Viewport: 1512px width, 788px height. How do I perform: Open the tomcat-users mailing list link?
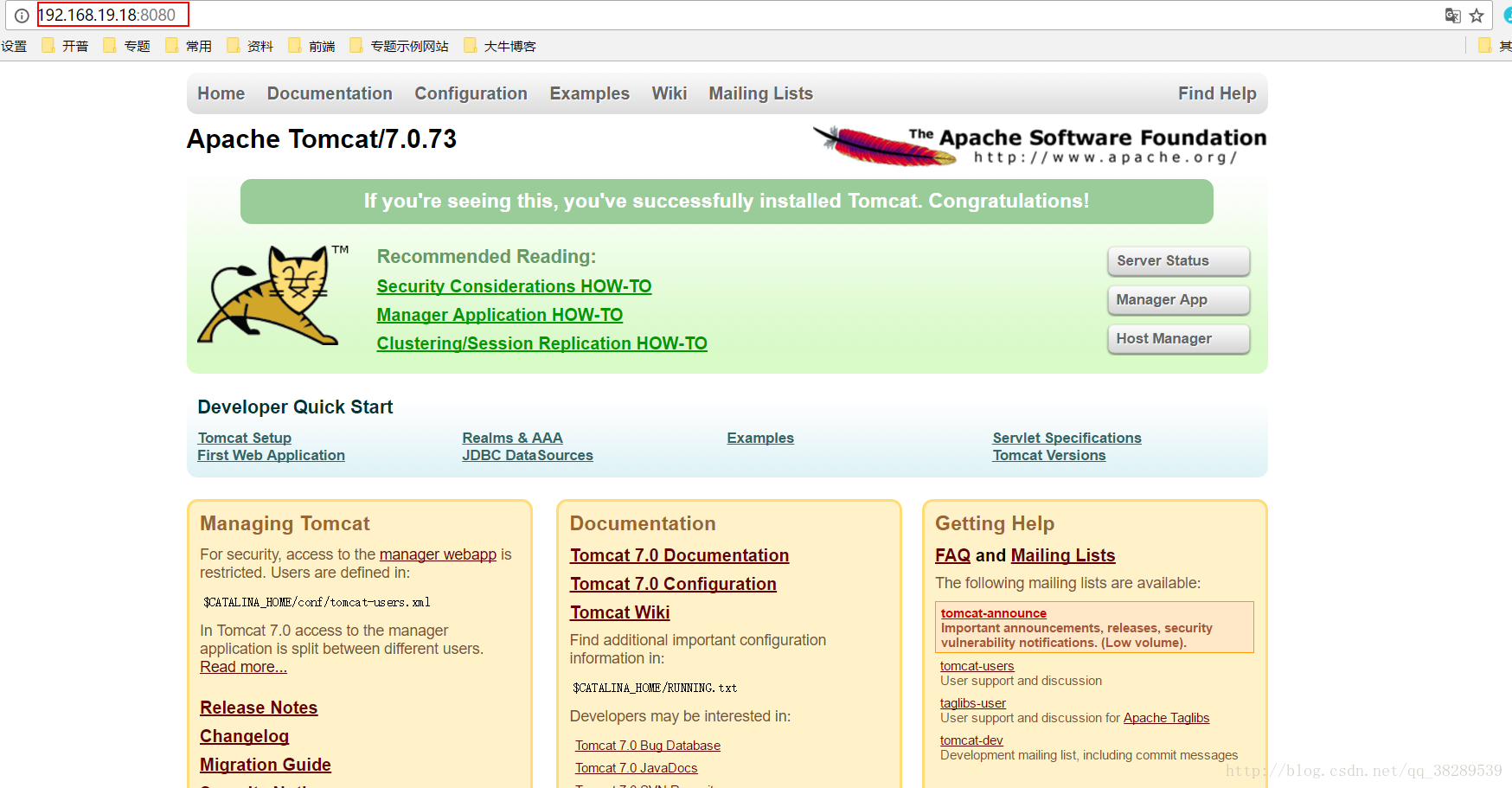[x=977, y=666]
